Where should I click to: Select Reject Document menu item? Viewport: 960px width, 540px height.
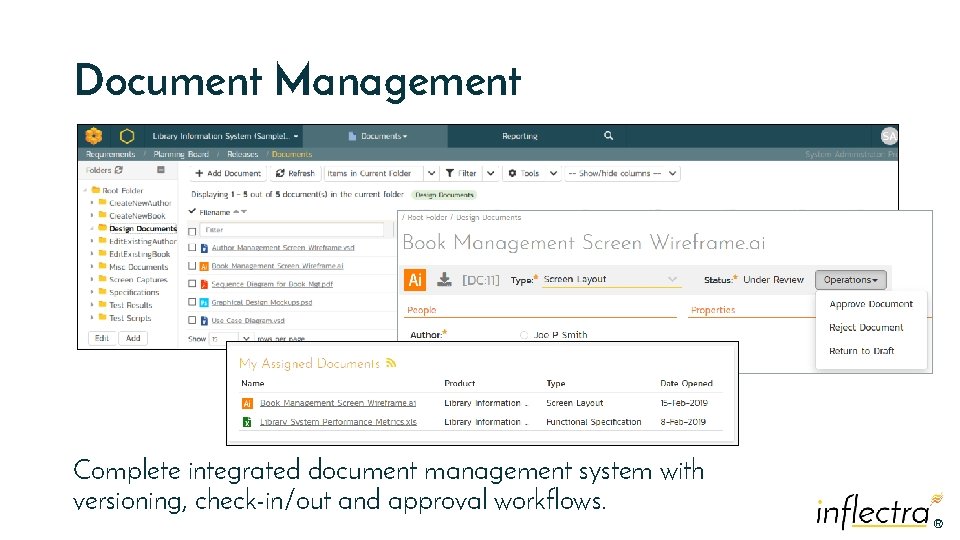click(866, 328)
